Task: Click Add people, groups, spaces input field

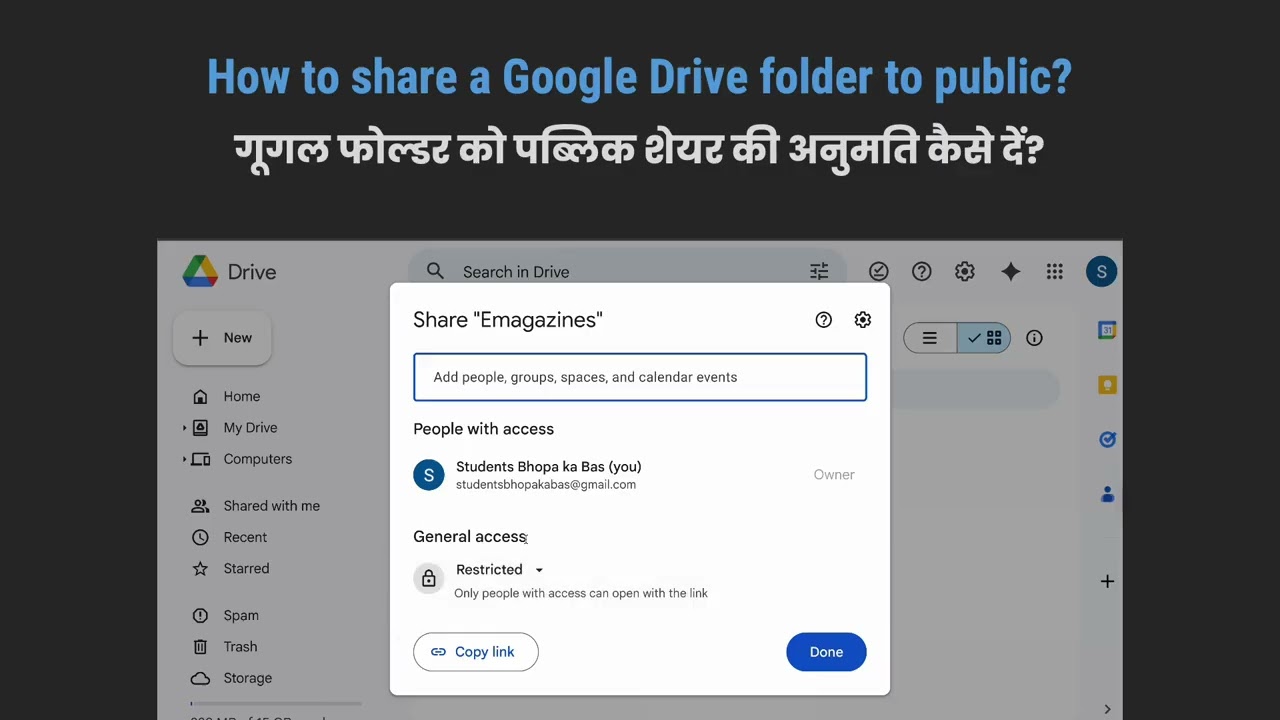Action: (x=640, y=377)
